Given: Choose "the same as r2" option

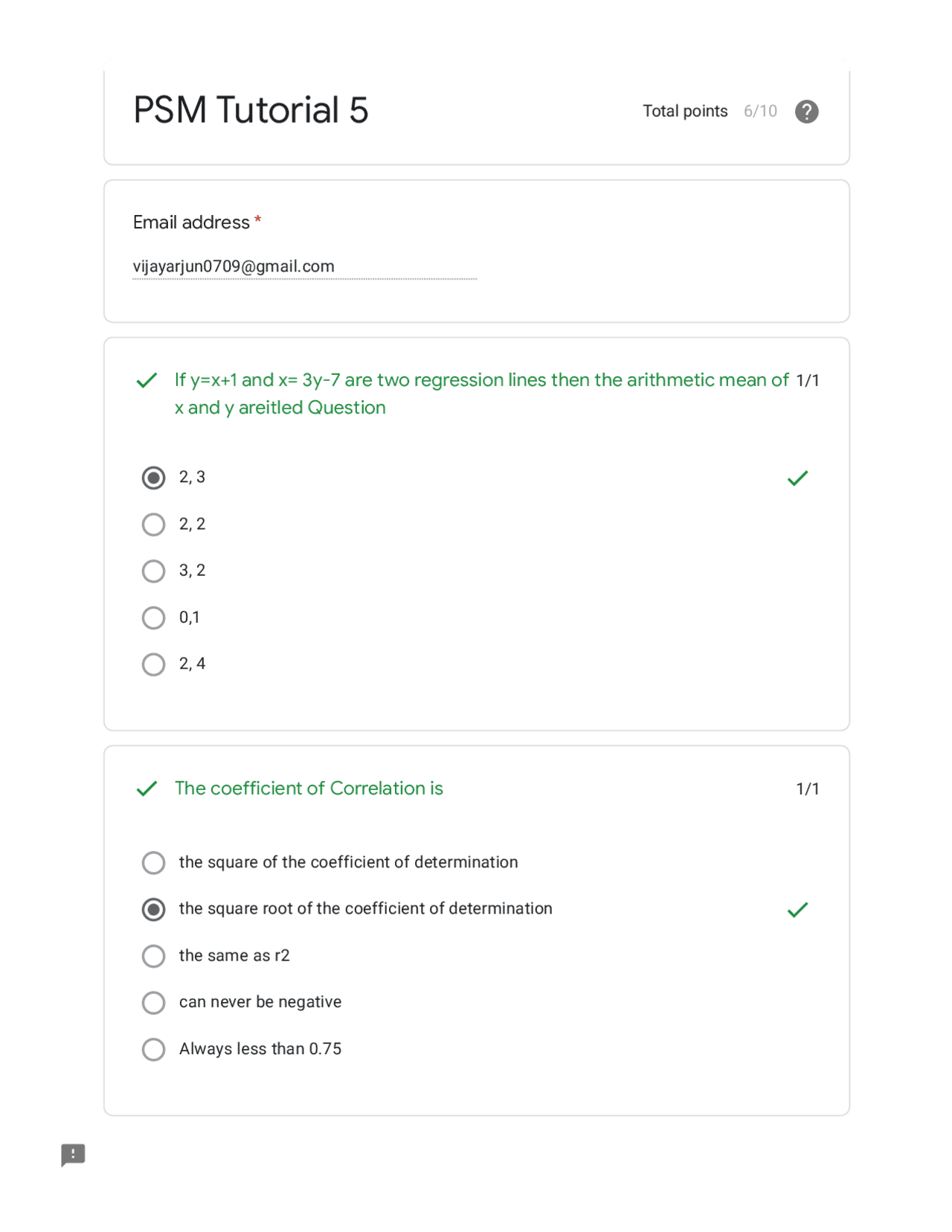Looking at the screenshot, I should click(153, 955).
